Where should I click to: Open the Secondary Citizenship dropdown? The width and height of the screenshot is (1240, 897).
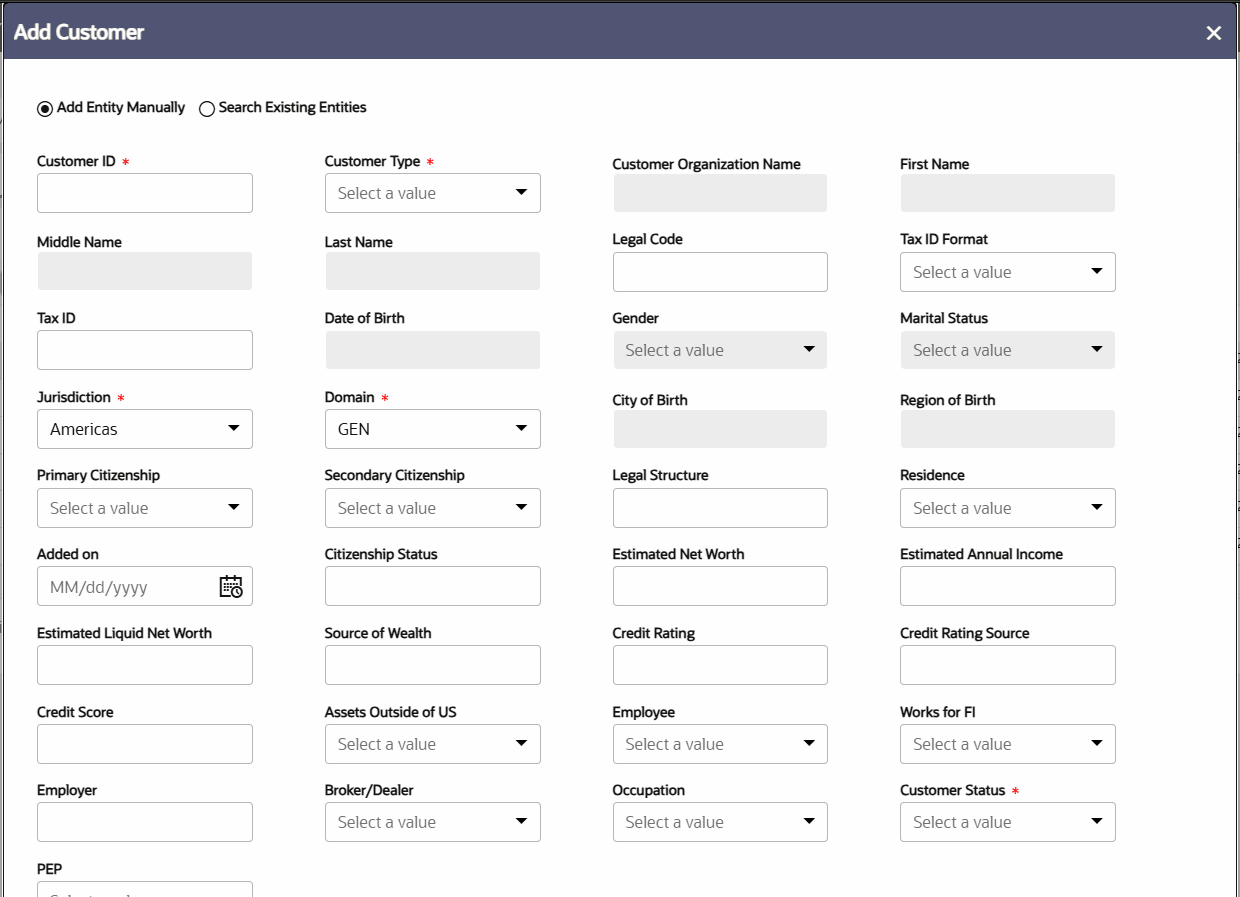point(433,508)
